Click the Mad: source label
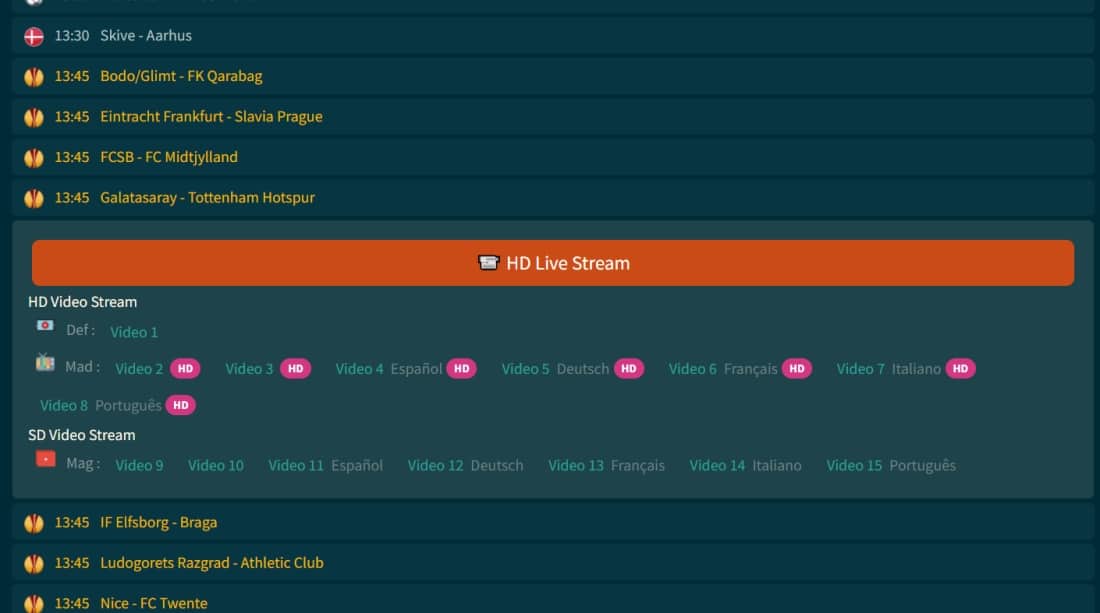The height and width of the screenshot is (613, 1100). point(83,367)
